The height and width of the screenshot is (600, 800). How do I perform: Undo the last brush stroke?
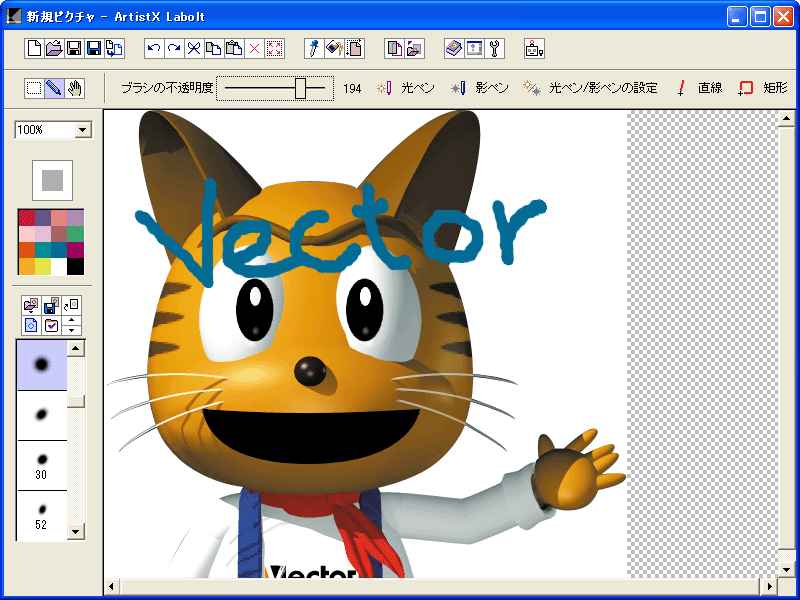(x=154, y=48)
